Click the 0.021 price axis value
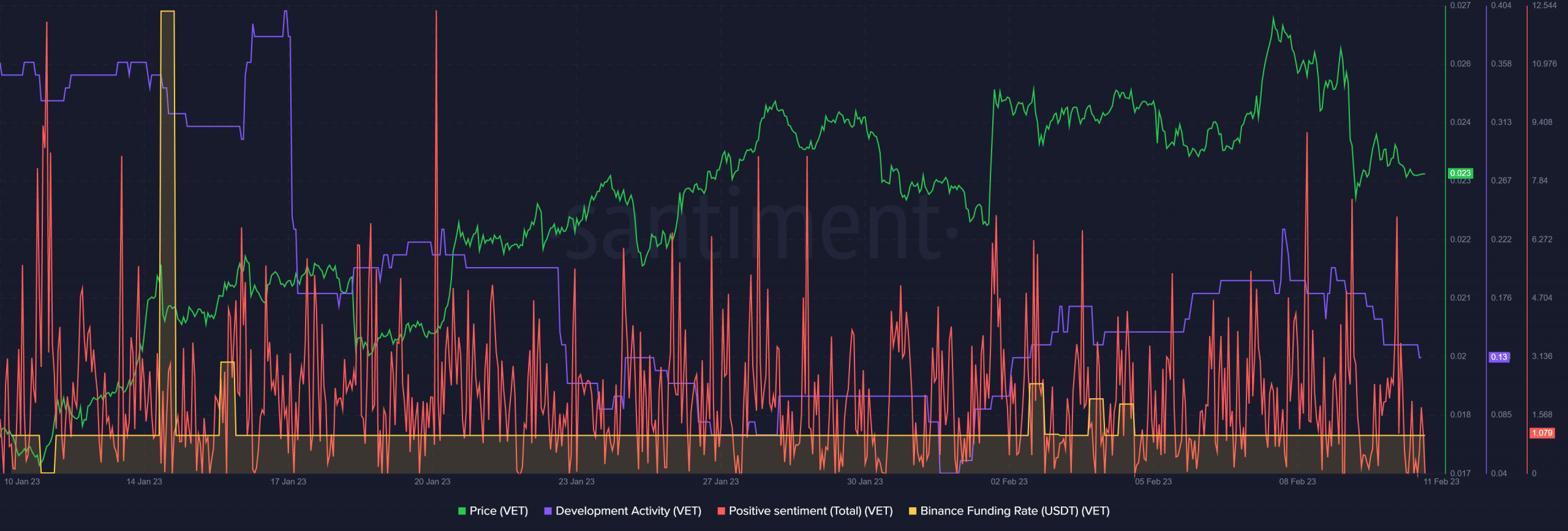Screen dimensions: 1568x531 1460,298
